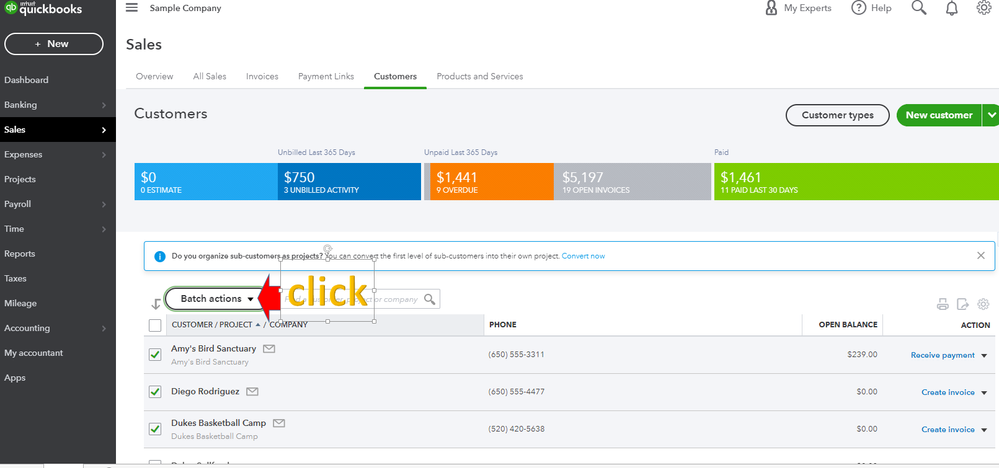Open action dropdown for Diego Rodriguez
999x468 pixels.
pyautogui.click(x=984, y=393)
